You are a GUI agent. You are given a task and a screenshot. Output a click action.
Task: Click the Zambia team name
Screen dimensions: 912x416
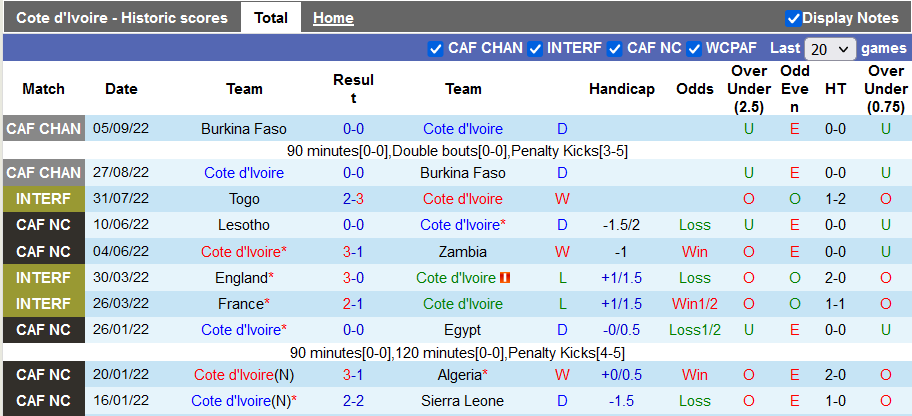[x=463, y=252]
